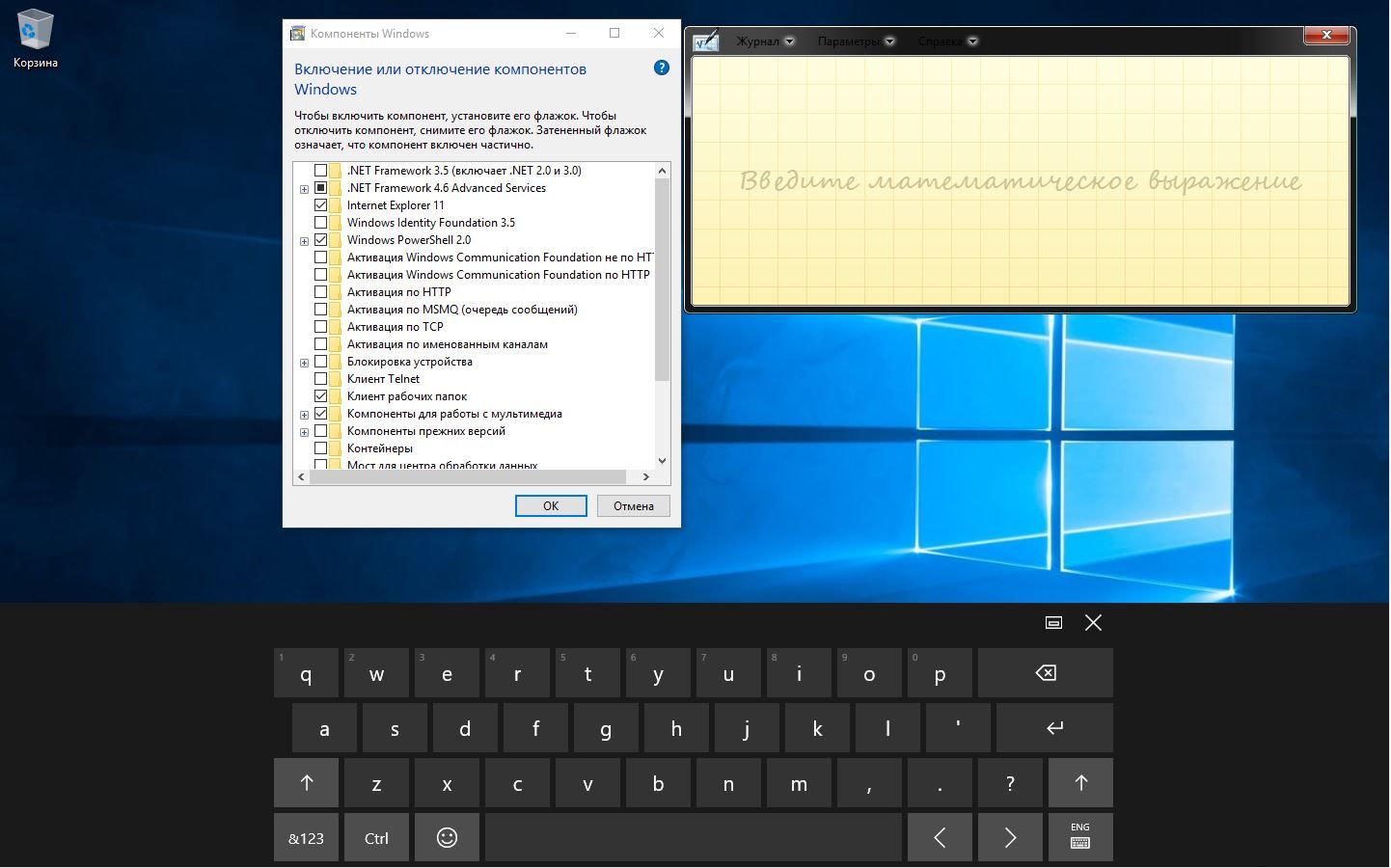Switch keyboard language via ENG key
Screen dimensions: 1391x868
1080,837
